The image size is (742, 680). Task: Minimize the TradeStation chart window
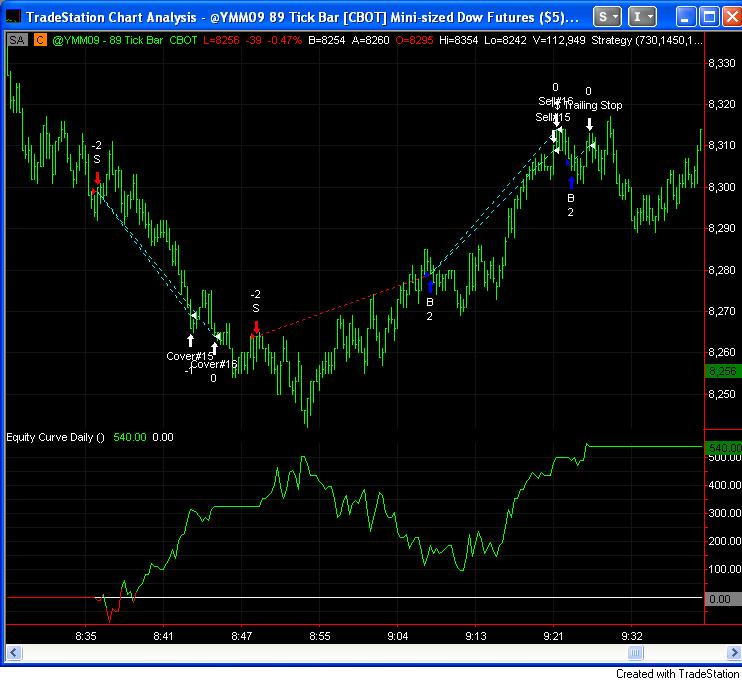coord(685,17)
